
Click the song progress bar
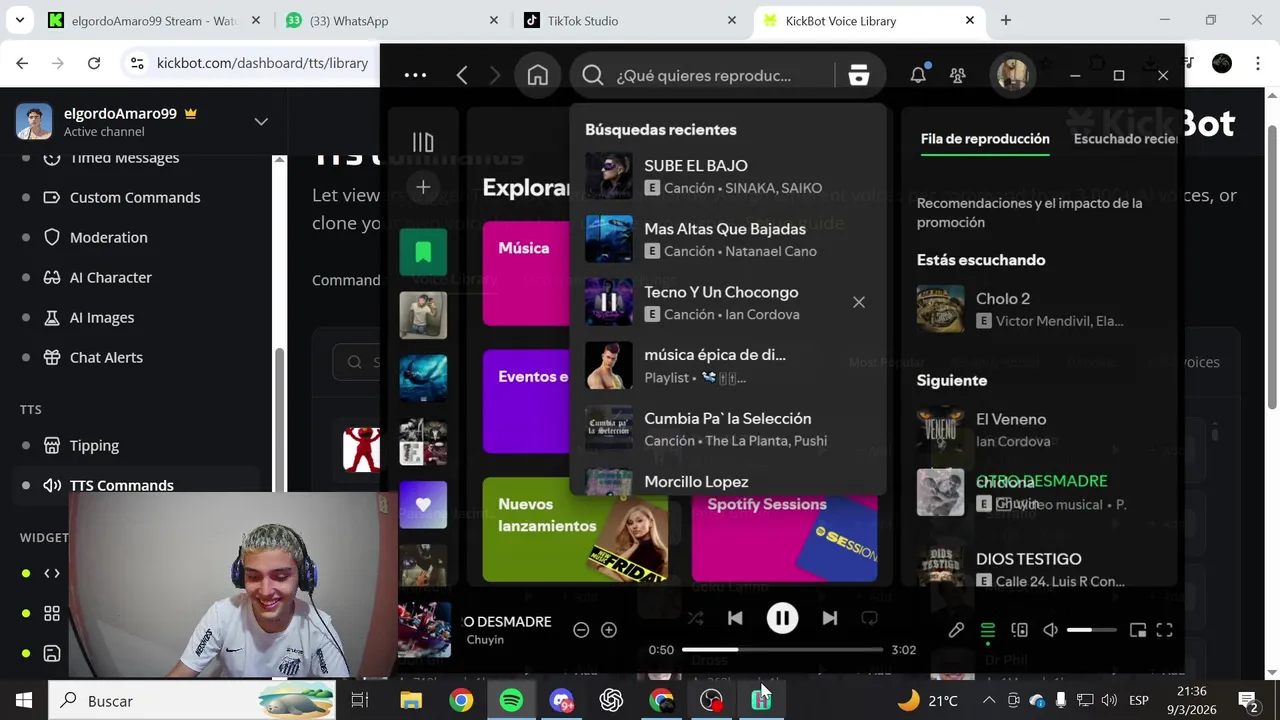coord(783,650)
